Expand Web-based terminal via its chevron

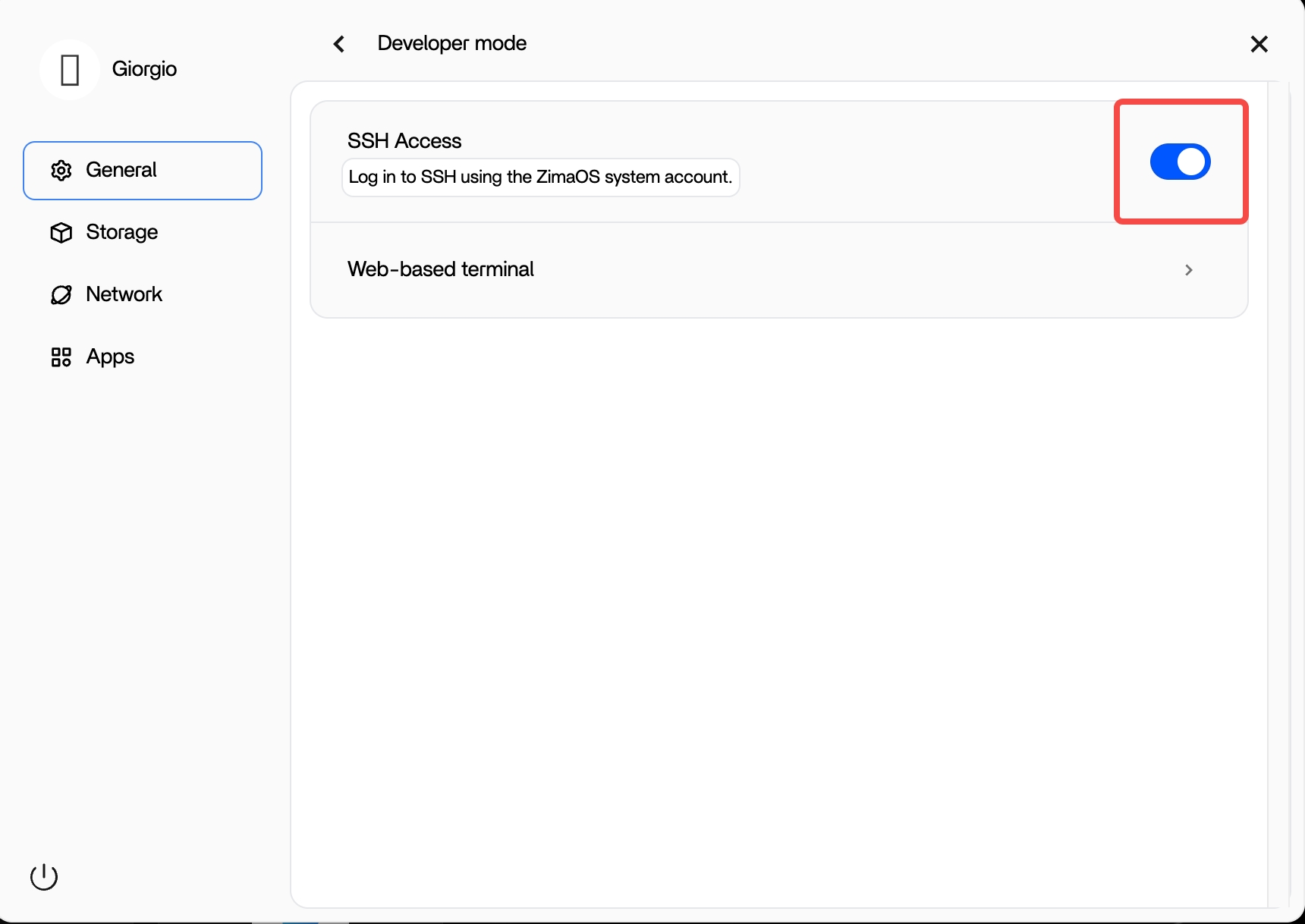point(1188,270)
